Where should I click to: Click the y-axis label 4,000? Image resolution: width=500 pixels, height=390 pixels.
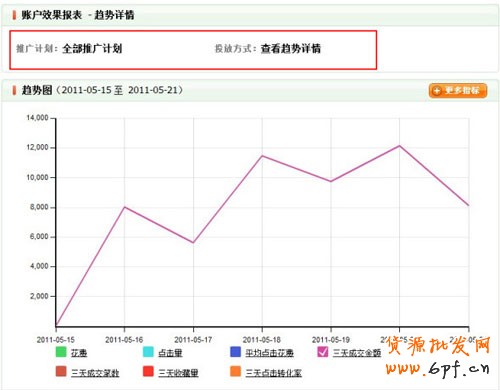[39, 266]
